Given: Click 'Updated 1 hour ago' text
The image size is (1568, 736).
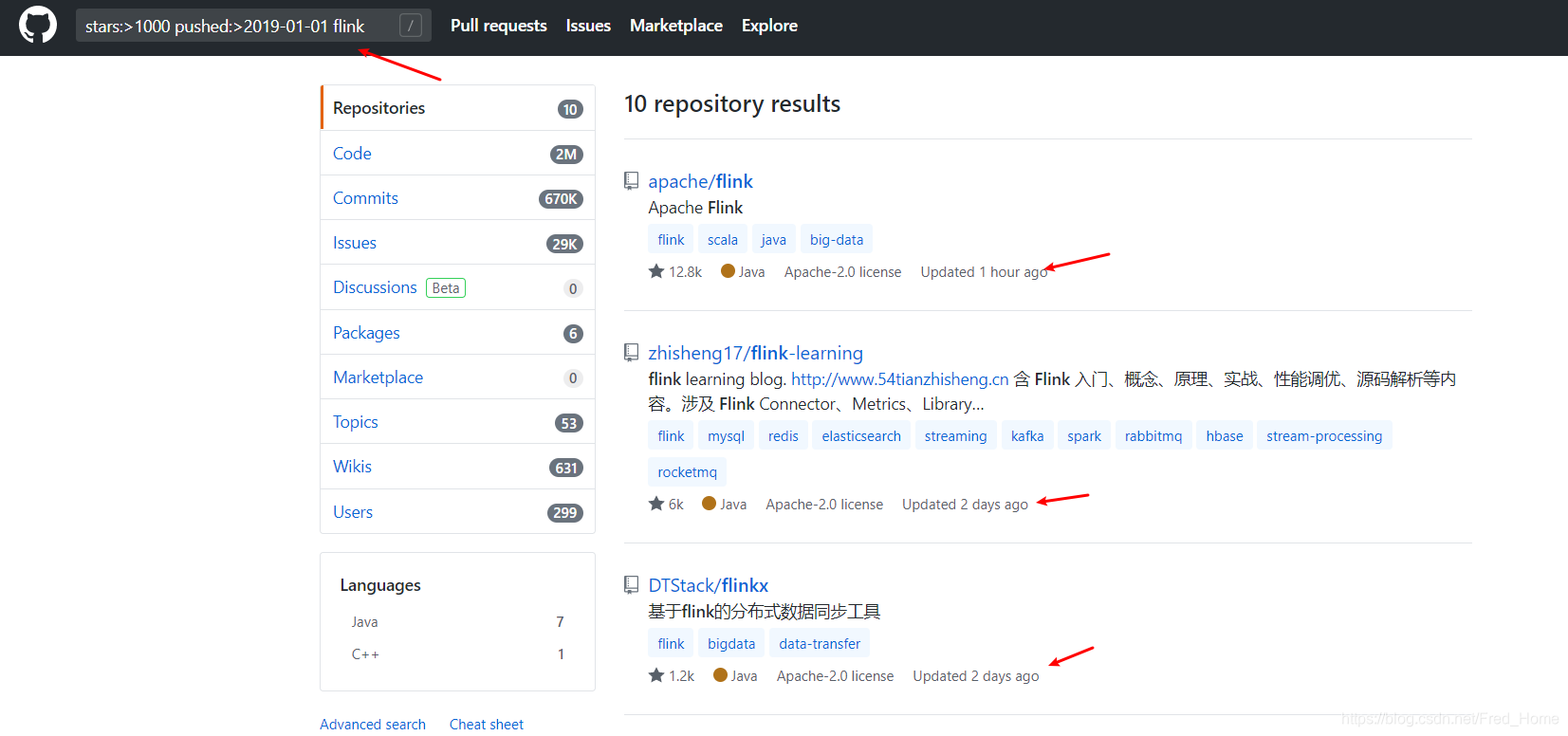Looking at the screenshot, I should (984, 271).
